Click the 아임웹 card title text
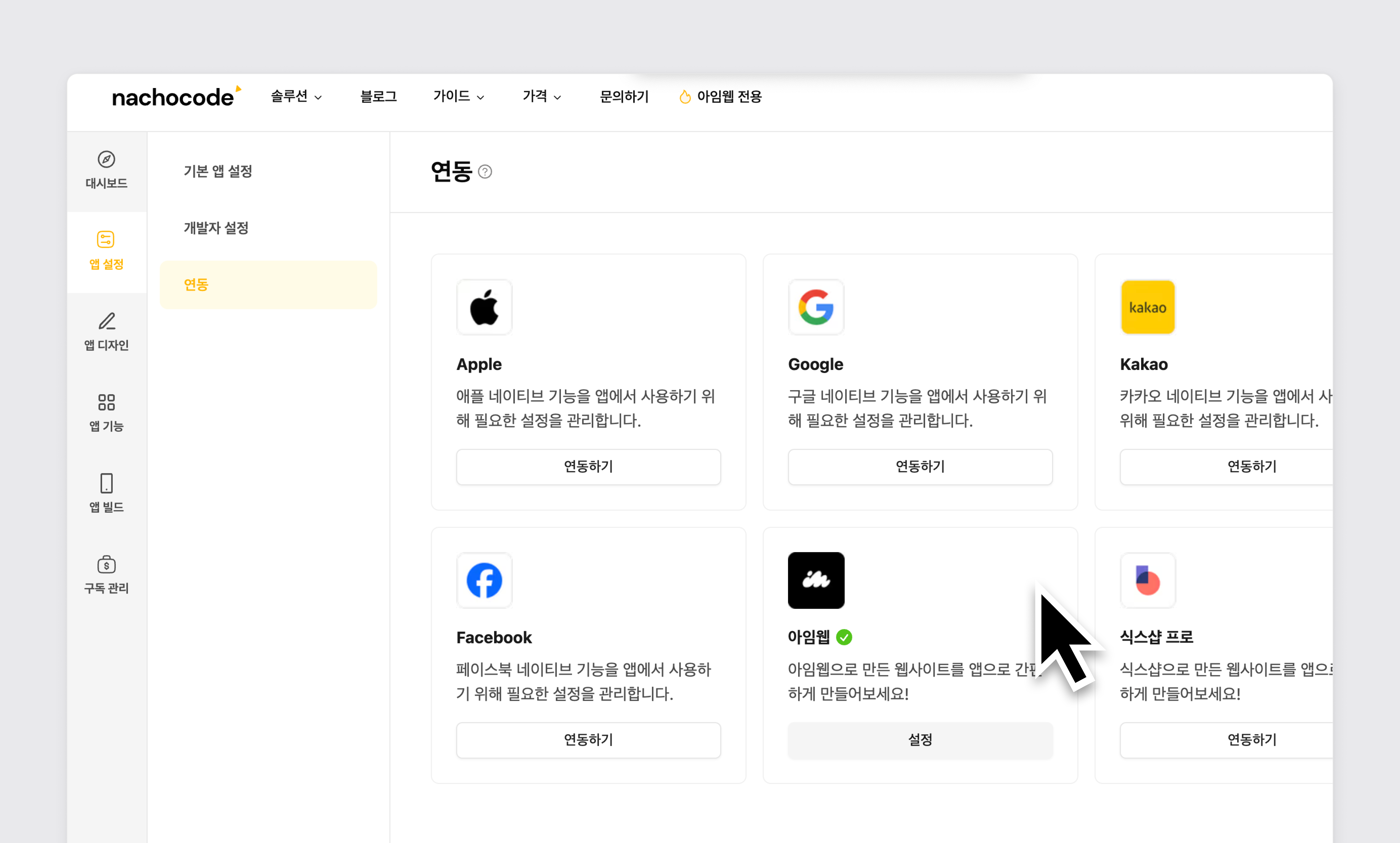Image resolution: width=1400 pixels, height=843 pixels. tap(809, 637)
